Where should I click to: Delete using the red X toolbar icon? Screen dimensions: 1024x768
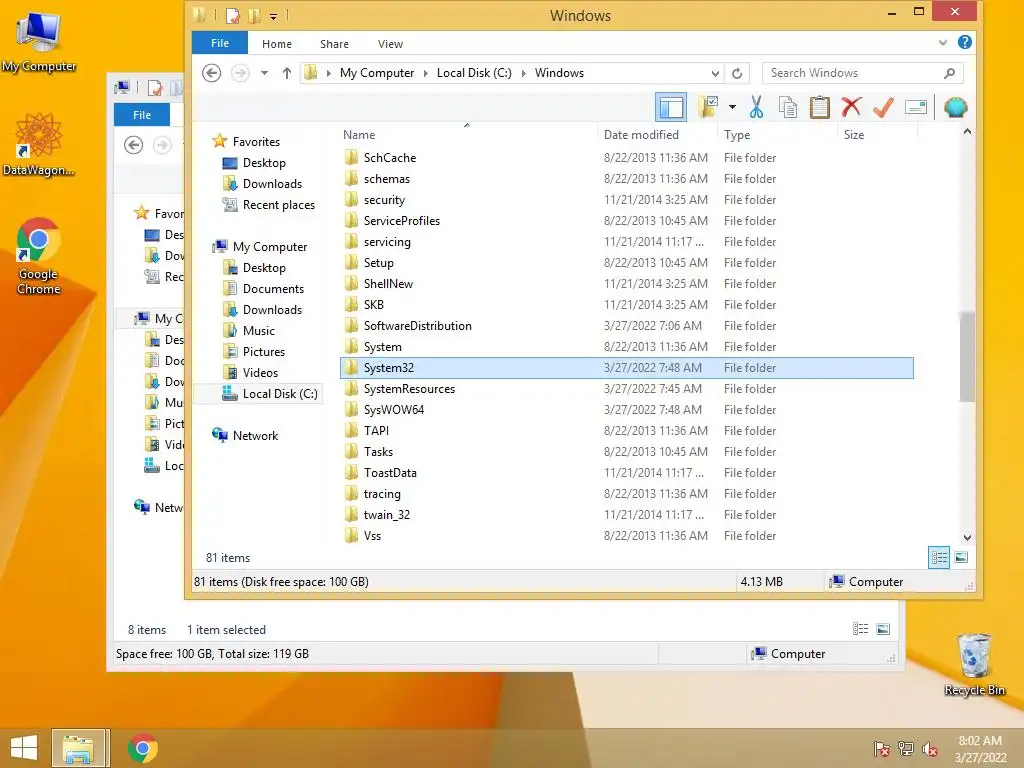(852, 107)
